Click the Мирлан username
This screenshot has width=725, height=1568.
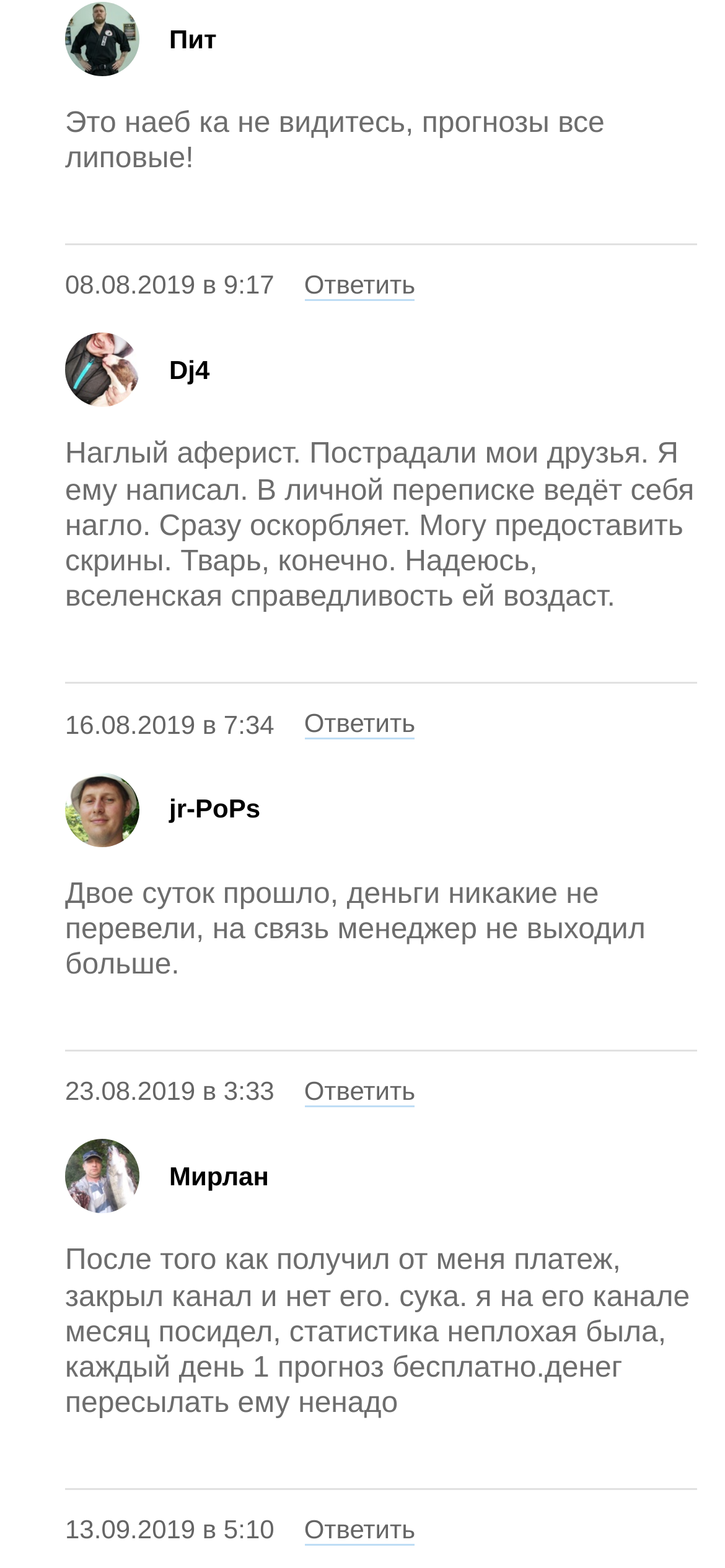[x=219, y=1177]
